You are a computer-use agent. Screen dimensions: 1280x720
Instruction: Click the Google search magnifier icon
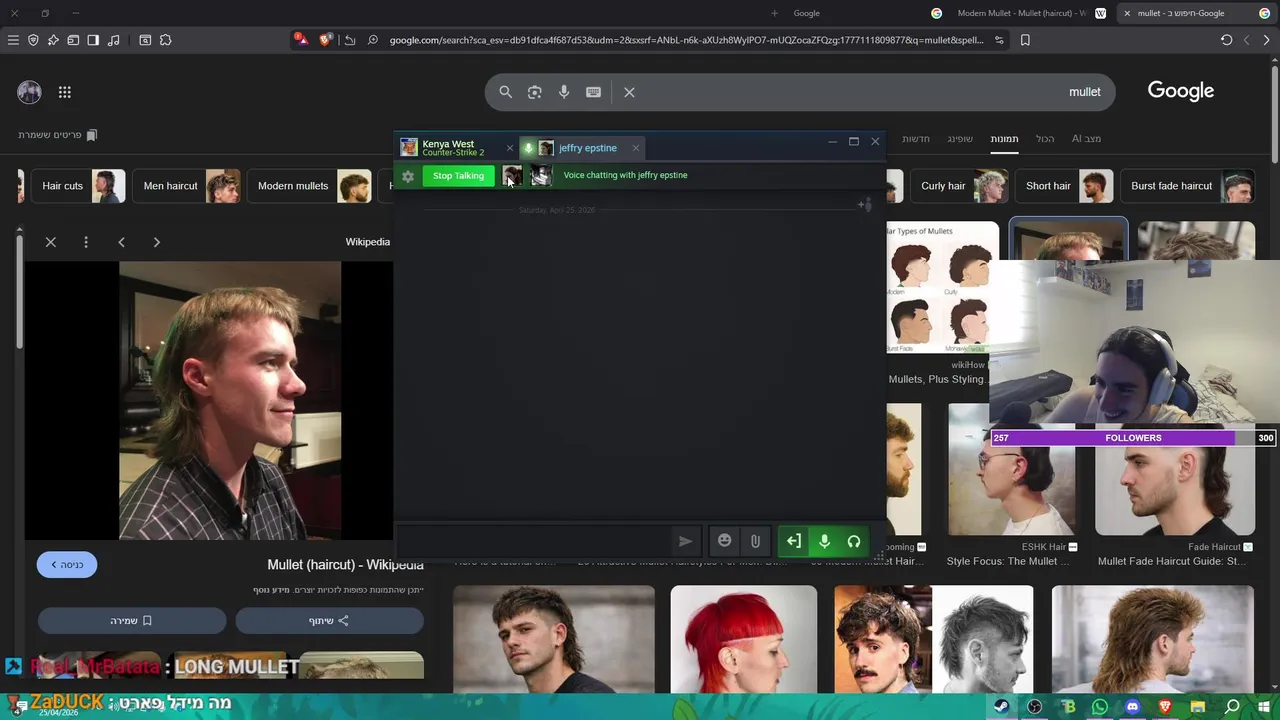[505, 92]
